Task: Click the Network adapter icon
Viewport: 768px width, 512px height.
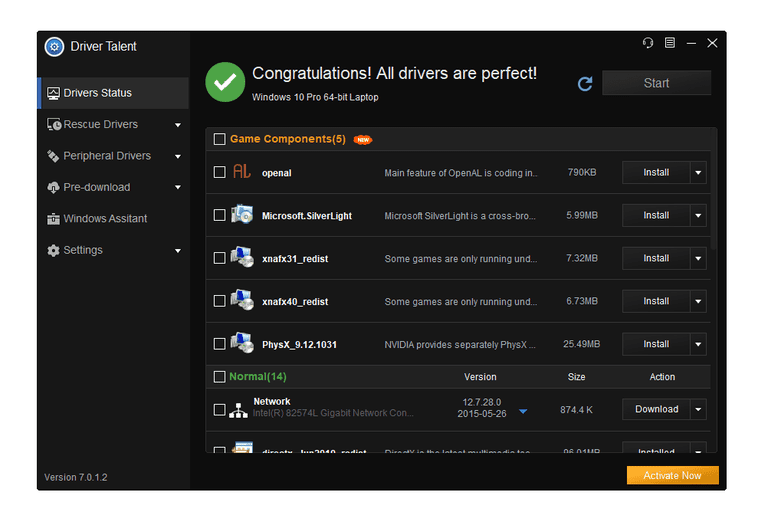Action: point(239,409)
